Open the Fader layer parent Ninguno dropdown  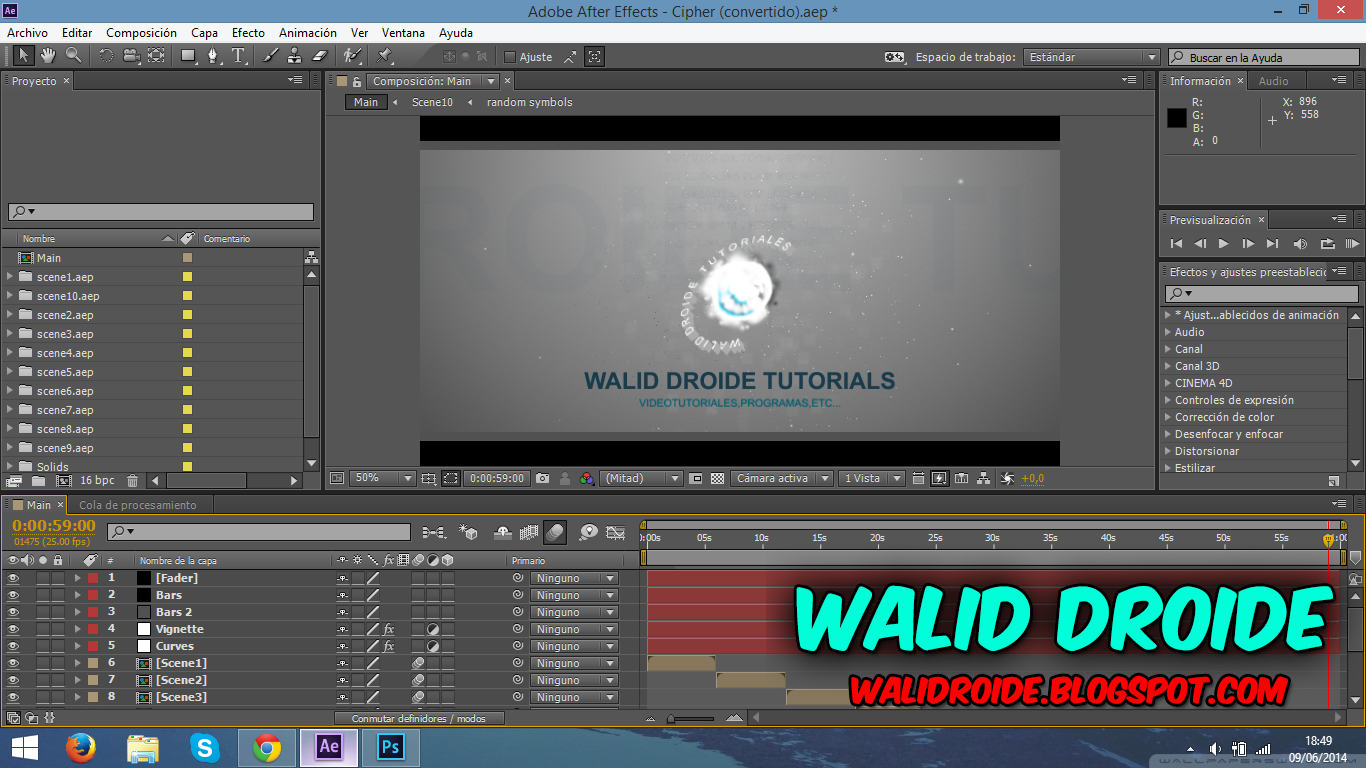pyautogui.click(x=574, y=578)
